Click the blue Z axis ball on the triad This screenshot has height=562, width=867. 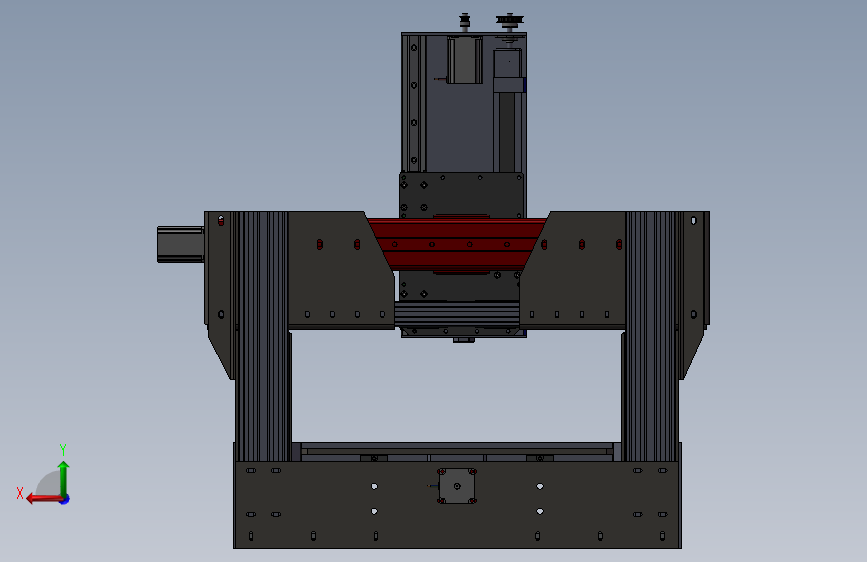[x=65, y=499]
